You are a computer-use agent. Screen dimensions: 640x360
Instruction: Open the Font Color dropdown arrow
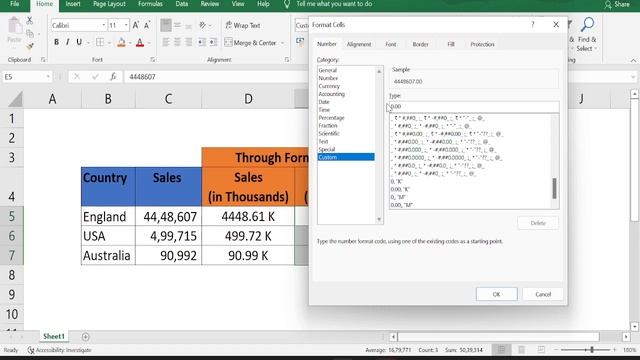(x=149, y=43)
